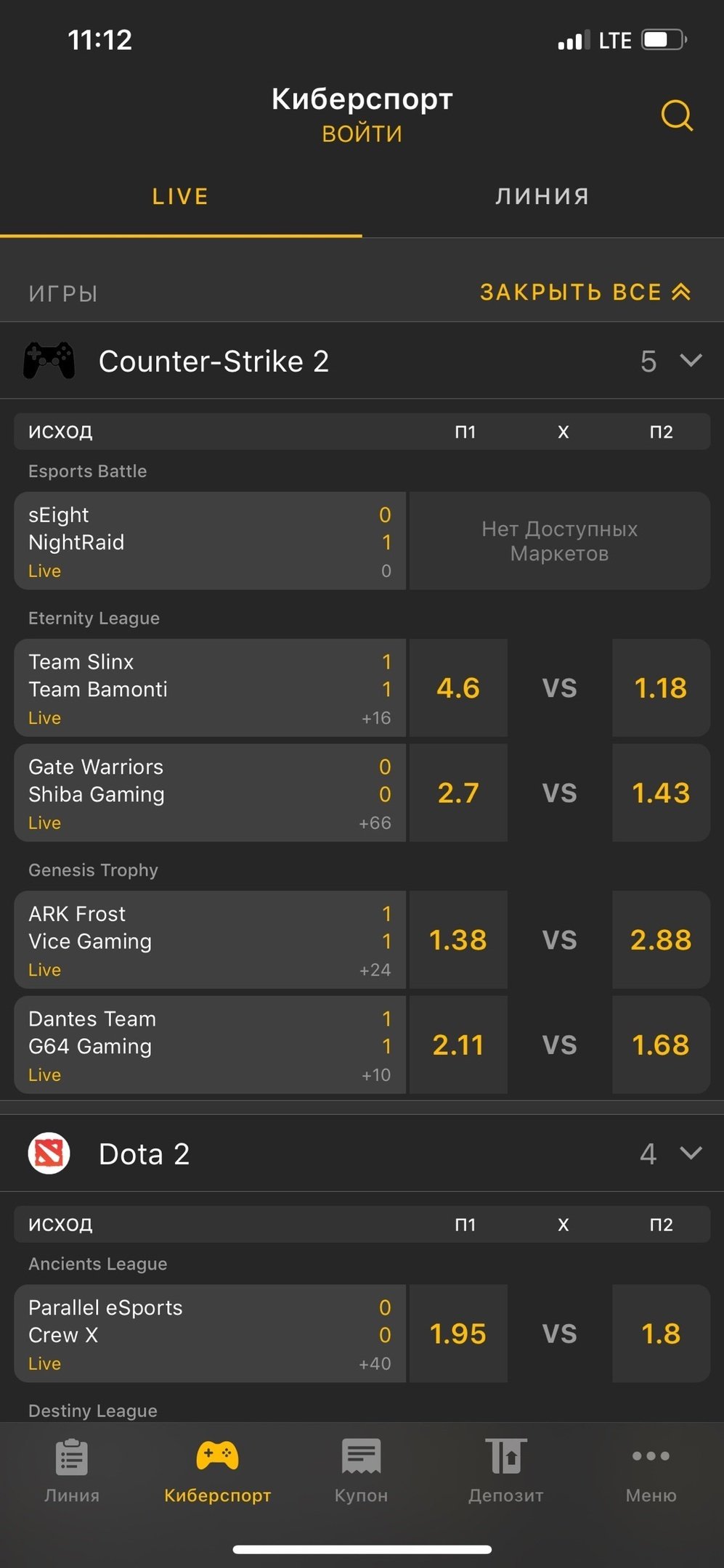Open the Депозит deposit icon
Screen dimensions: 724x1568
click(505, 1457)
